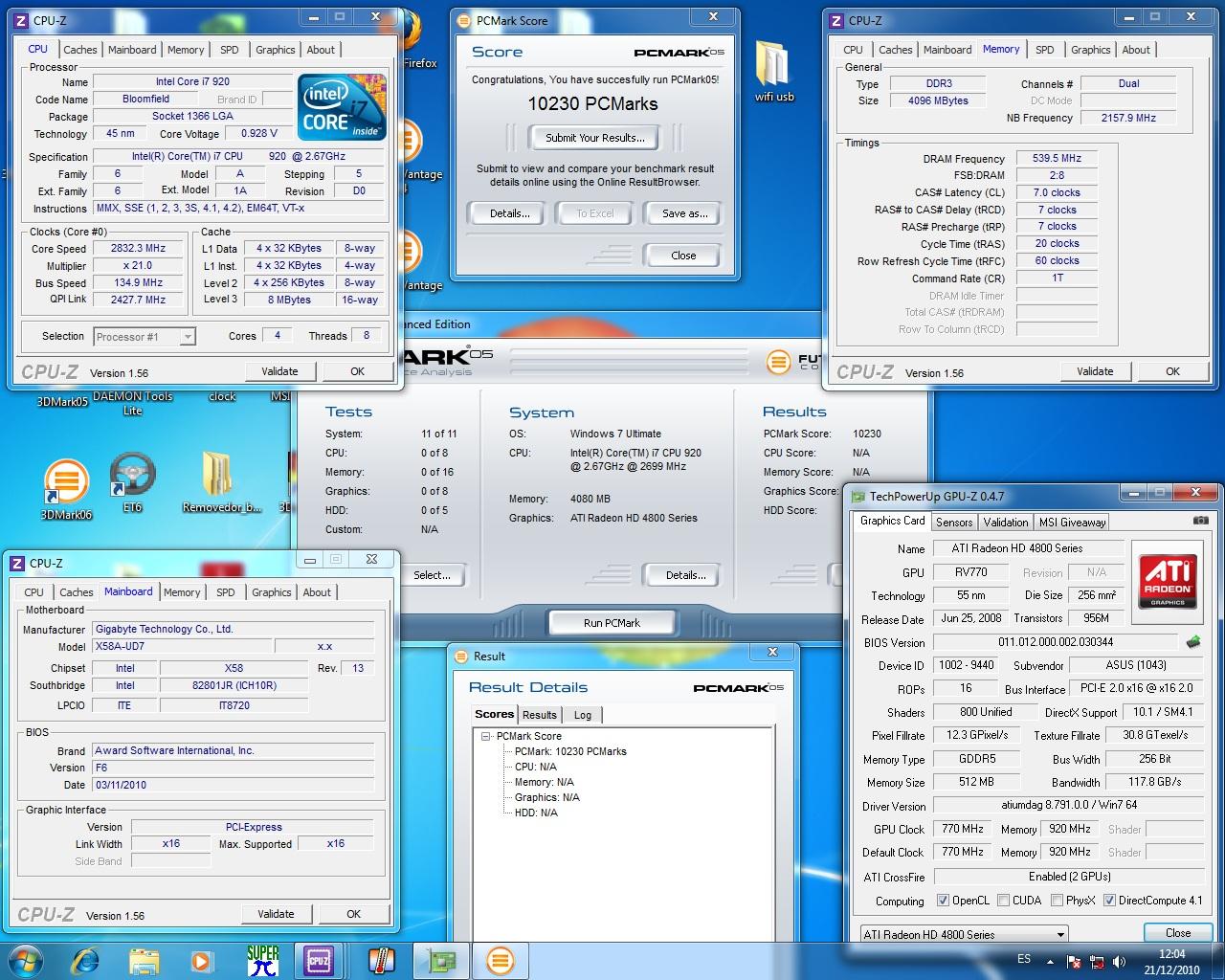Click the DRAM Frequency value 539.5 MHz
This screenshot has width=1225, height=980.
pos(1057,159)
